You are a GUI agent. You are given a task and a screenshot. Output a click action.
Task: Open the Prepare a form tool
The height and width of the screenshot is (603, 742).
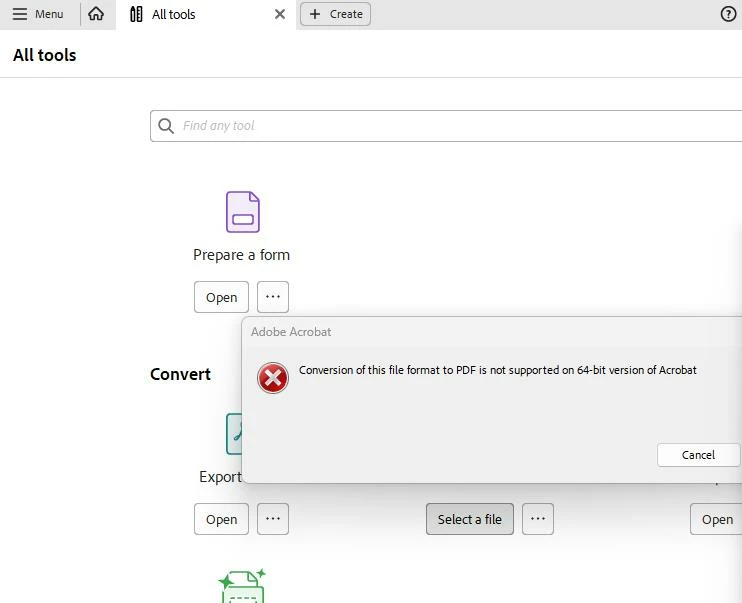point(221,297)
